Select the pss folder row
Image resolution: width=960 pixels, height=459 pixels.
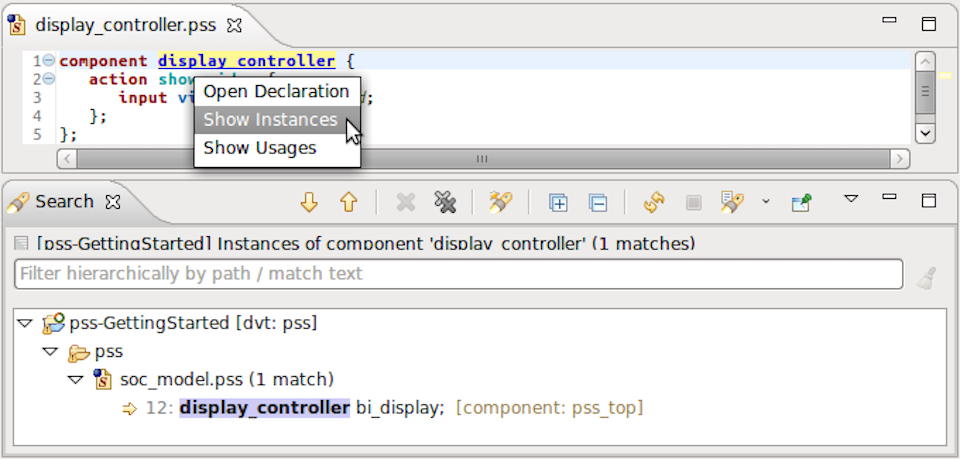pos(109,352)
